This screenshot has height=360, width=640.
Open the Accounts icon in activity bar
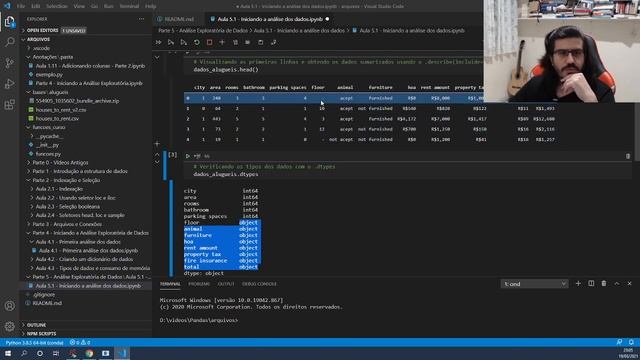point(9,306)
